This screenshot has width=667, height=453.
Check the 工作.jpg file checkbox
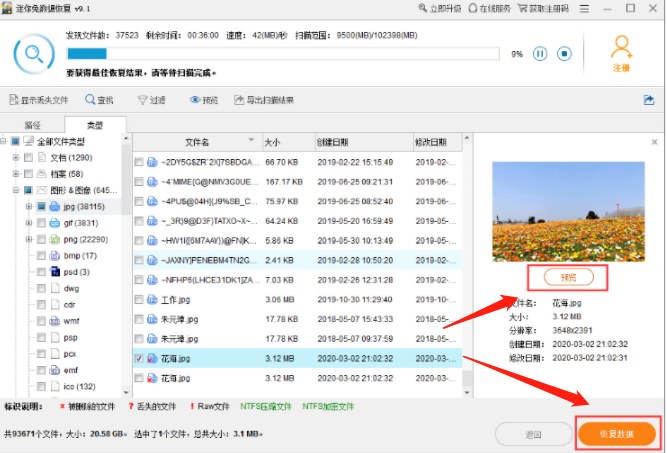click(139, 299)
